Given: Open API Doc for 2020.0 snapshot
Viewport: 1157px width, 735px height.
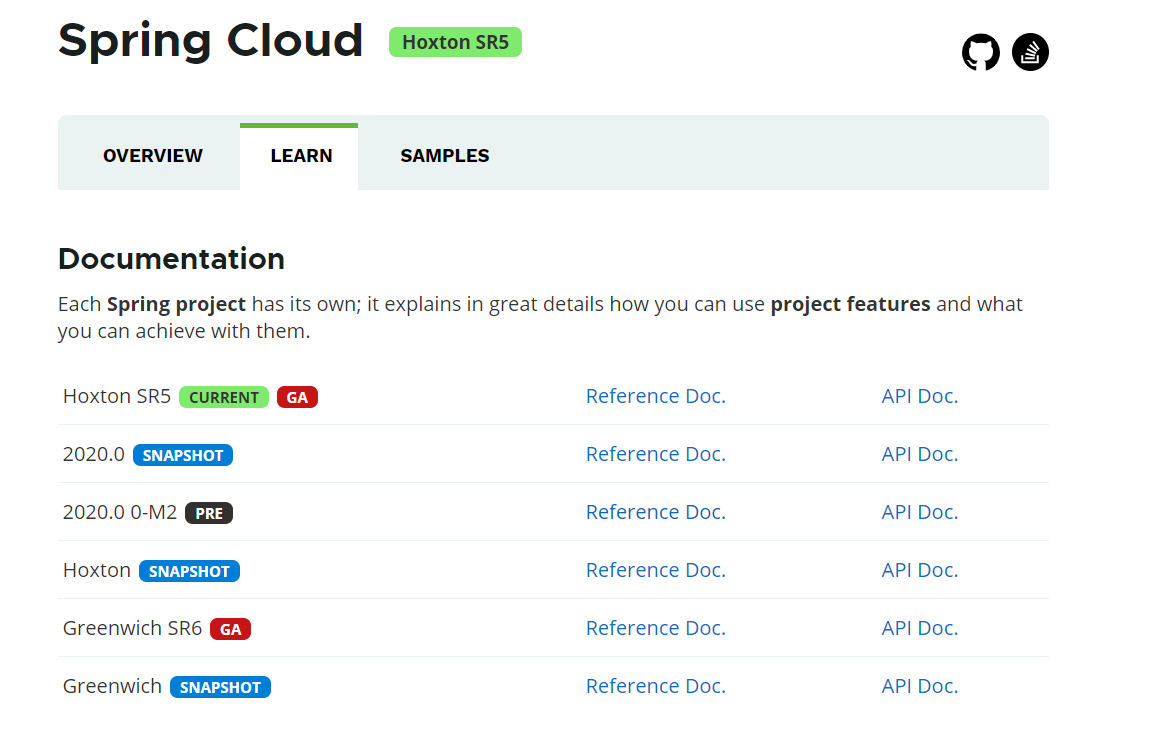Looking at the screenshot, I should [919, 454].
